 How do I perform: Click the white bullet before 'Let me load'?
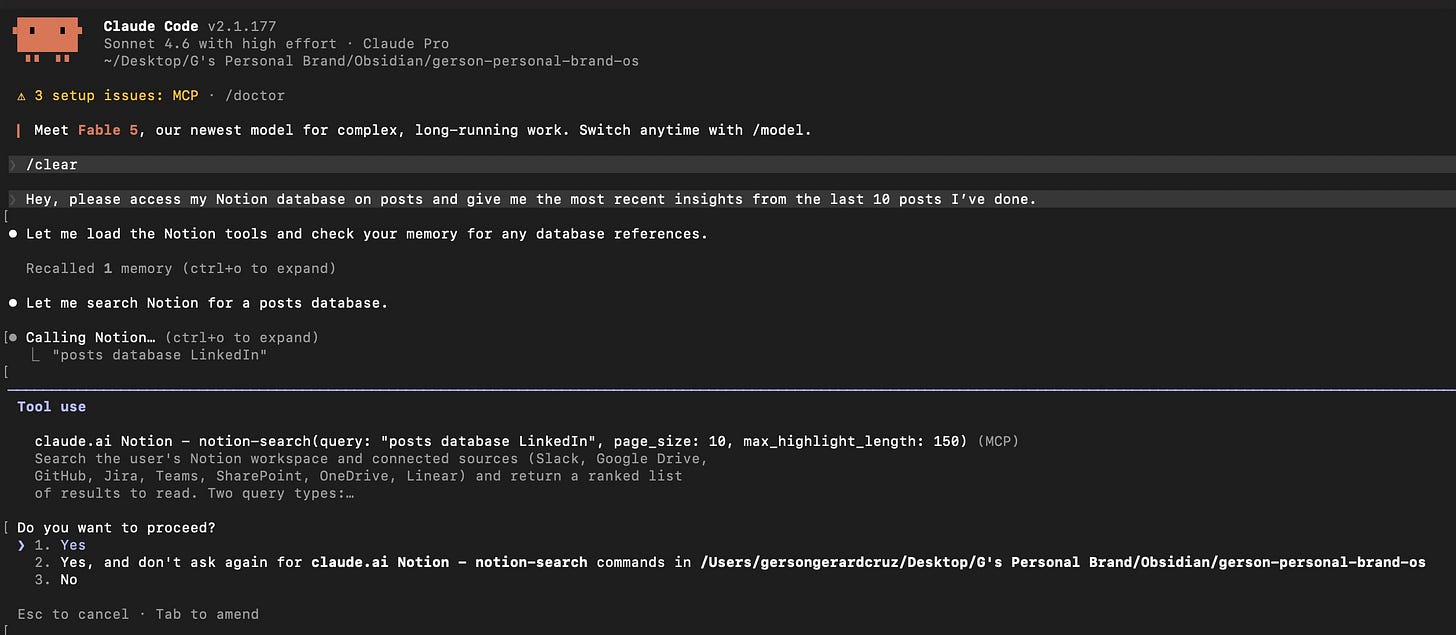tap(13, 234)
